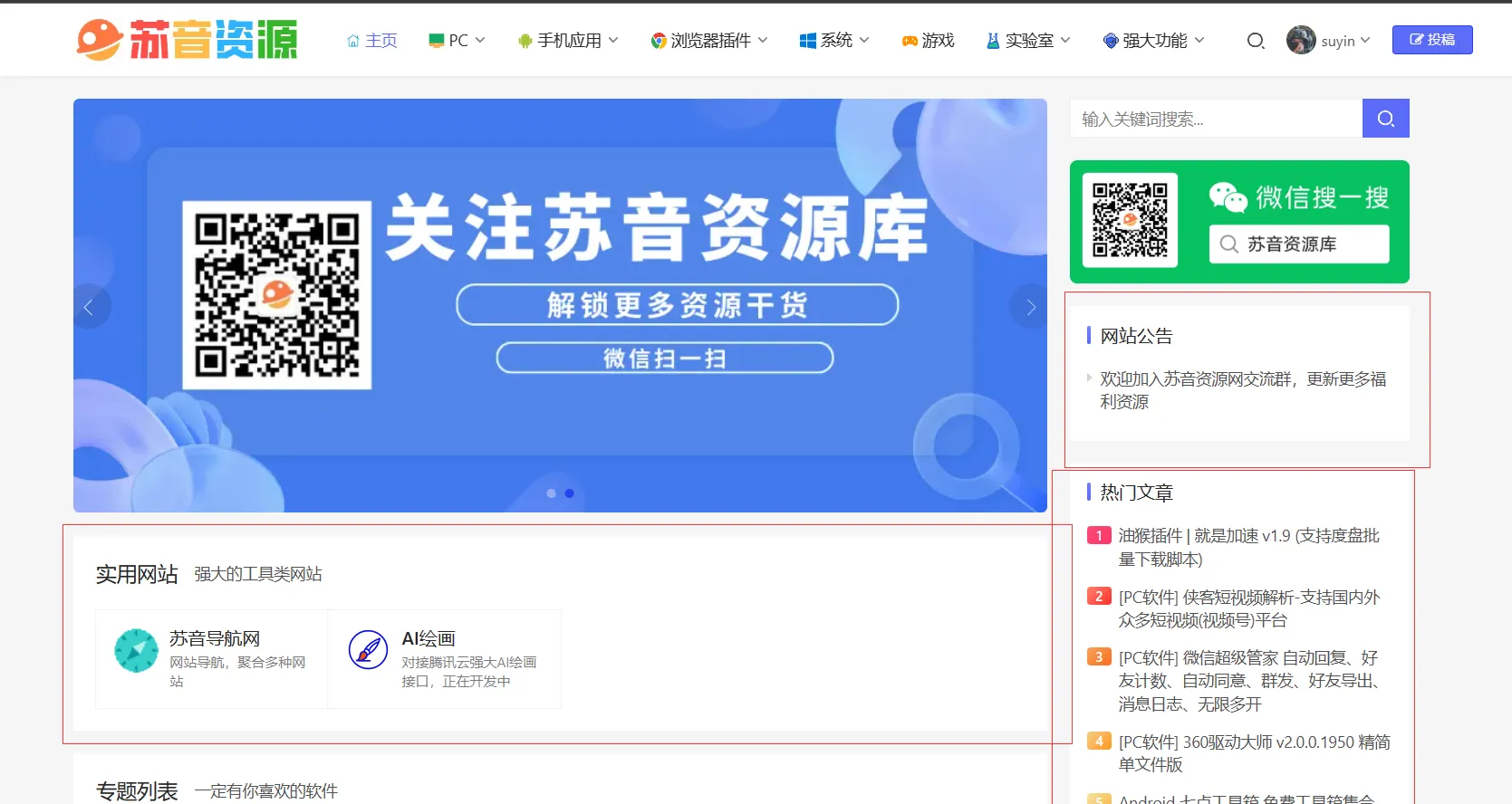This screenshot has height=804, width=1512.
Task: Click the 一定有你喜欢的软件 subtitle text
Action: point(266,791)
